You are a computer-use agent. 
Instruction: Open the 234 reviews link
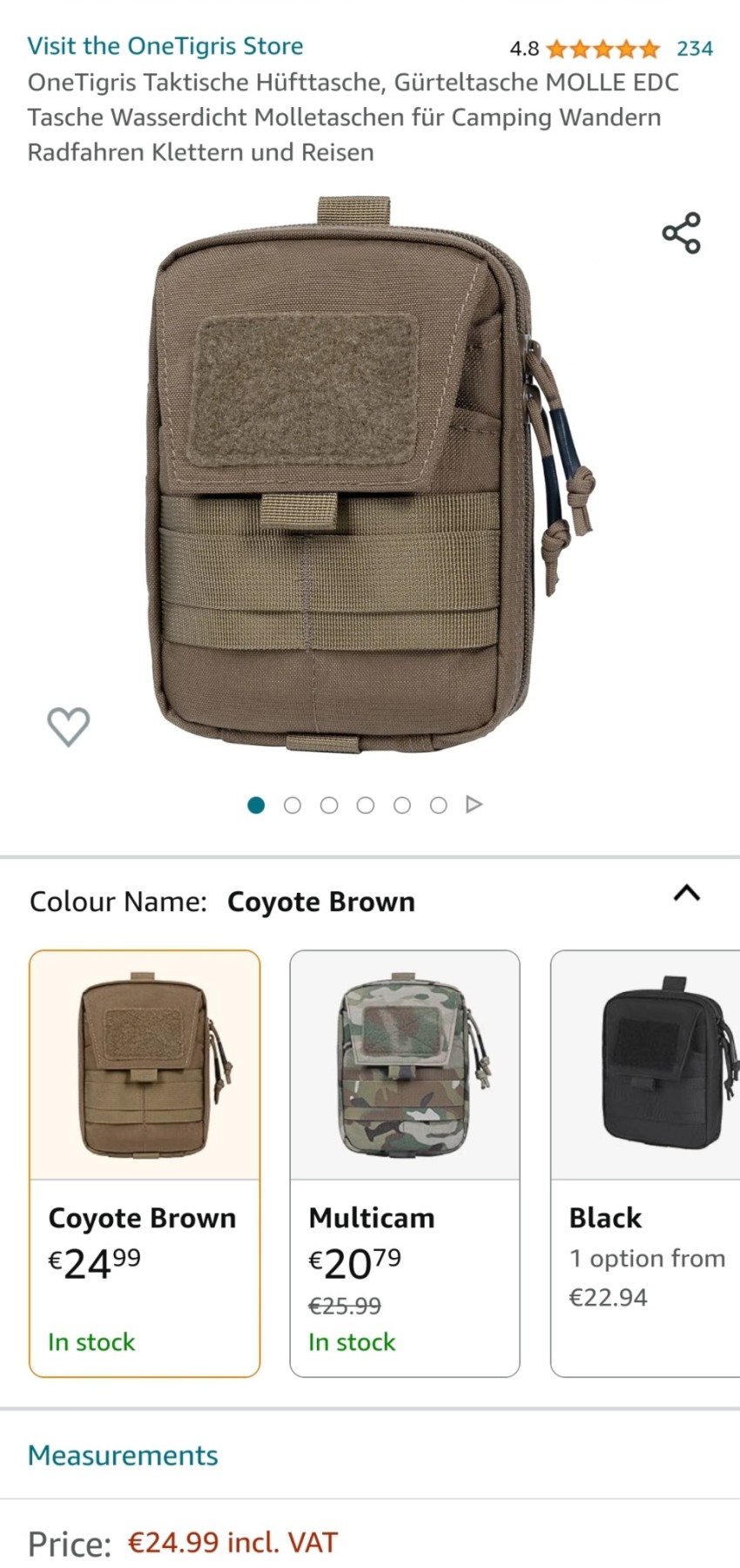coord(695,49)
